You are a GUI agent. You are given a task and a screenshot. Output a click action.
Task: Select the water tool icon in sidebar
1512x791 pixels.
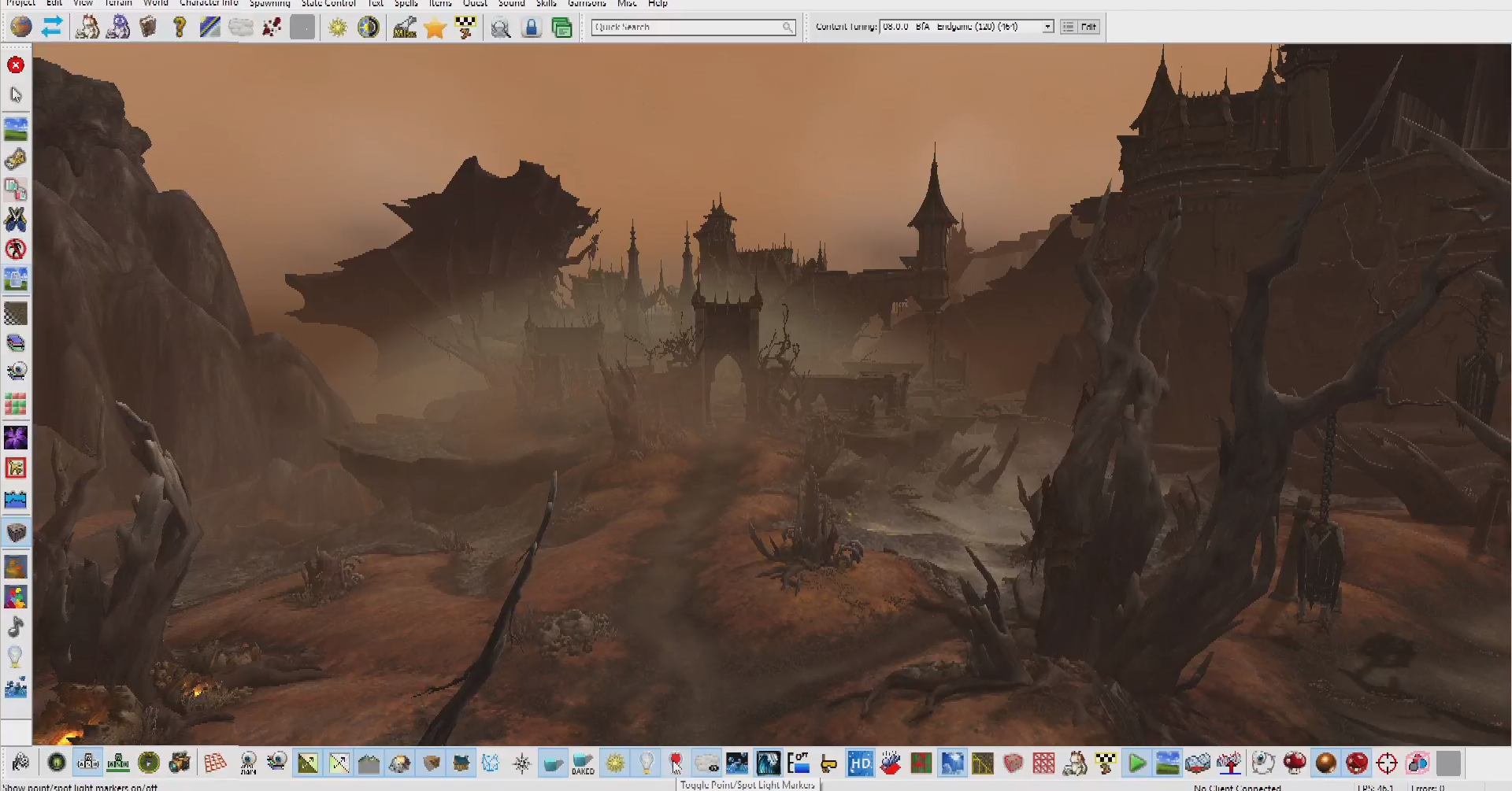[16, 499]
